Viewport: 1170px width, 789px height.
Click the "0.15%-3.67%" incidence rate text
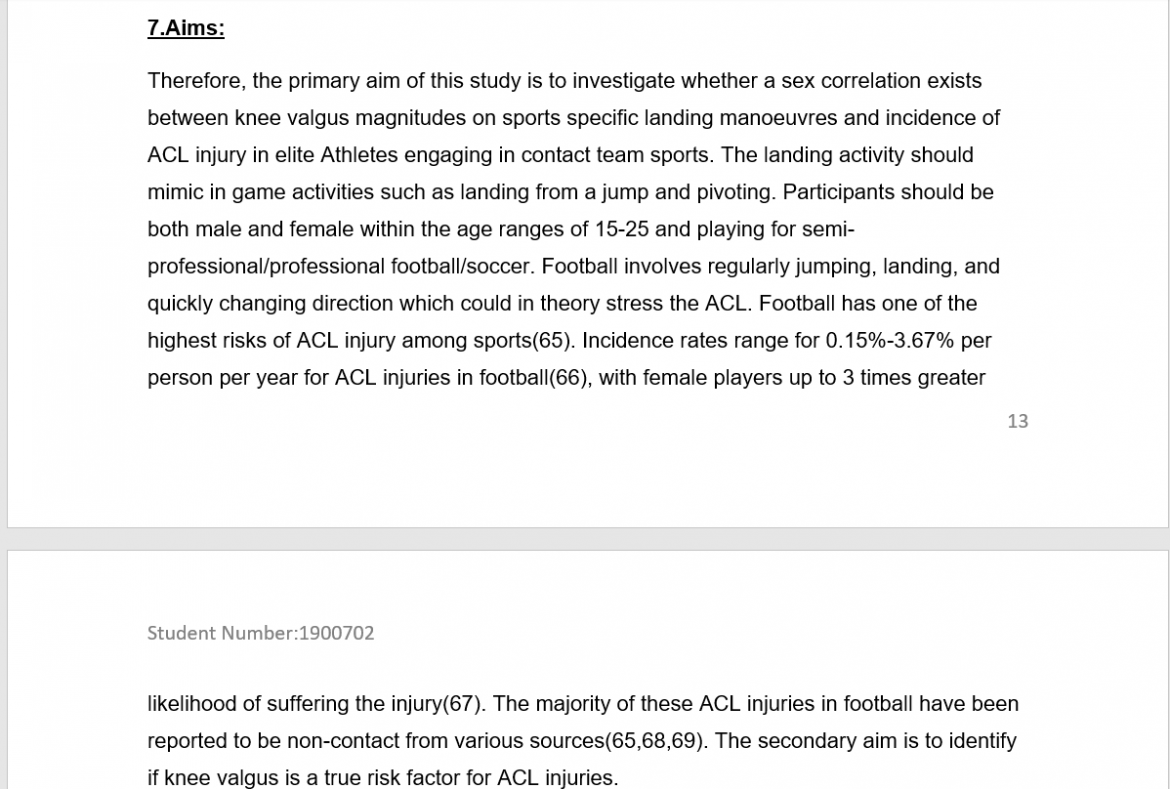(x=889, y=341)
